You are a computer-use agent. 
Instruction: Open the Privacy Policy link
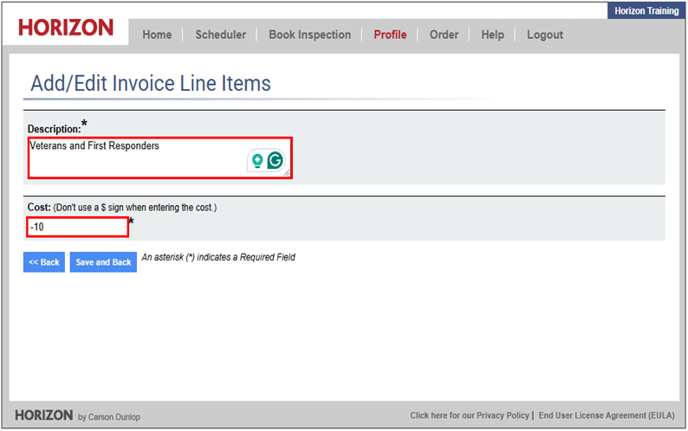pos(469,415)
